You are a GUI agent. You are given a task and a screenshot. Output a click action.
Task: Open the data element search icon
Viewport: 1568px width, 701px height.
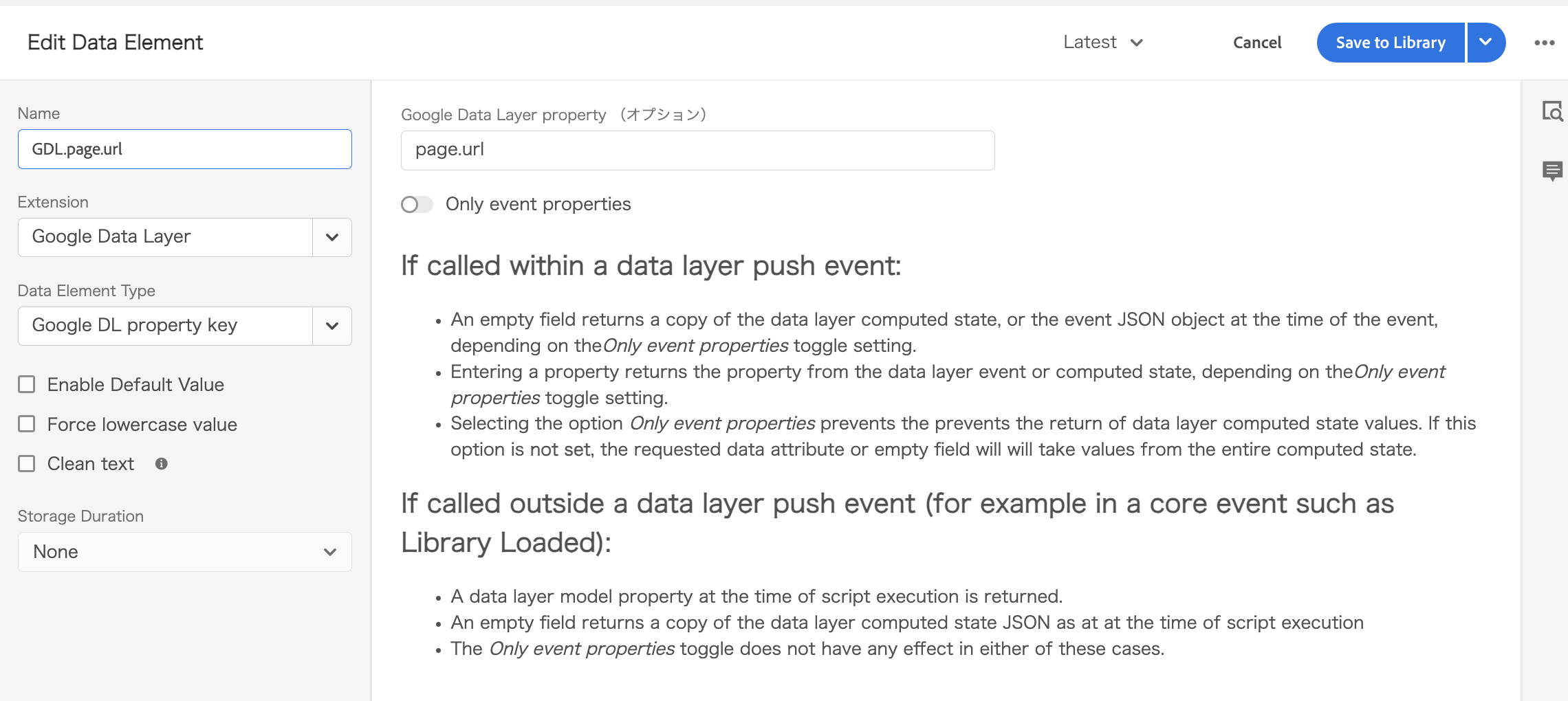click(x=1552, y=111)
